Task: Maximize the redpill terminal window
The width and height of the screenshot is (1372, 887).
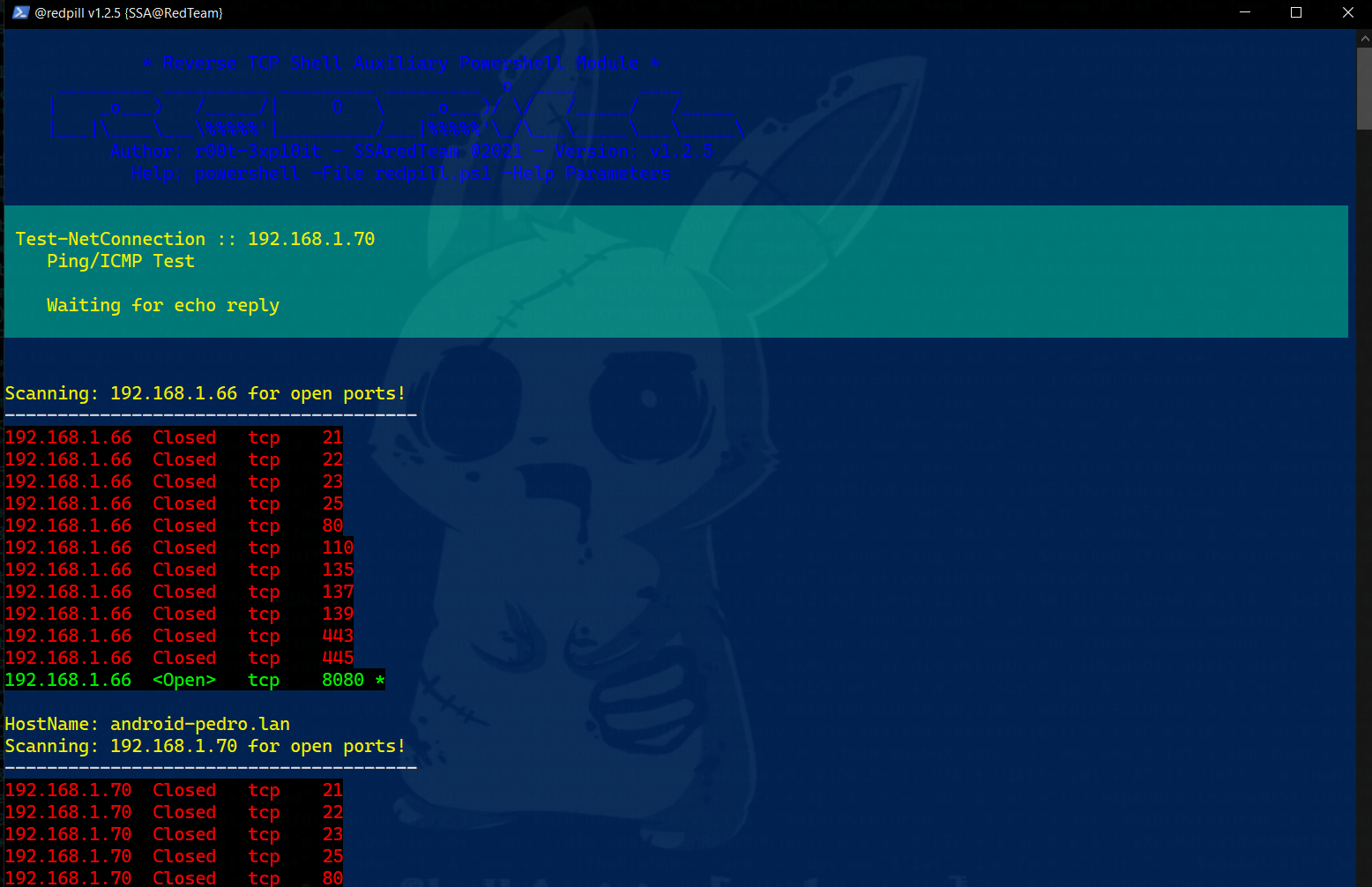Action: pyautogui.click(x=1296, y=12)
